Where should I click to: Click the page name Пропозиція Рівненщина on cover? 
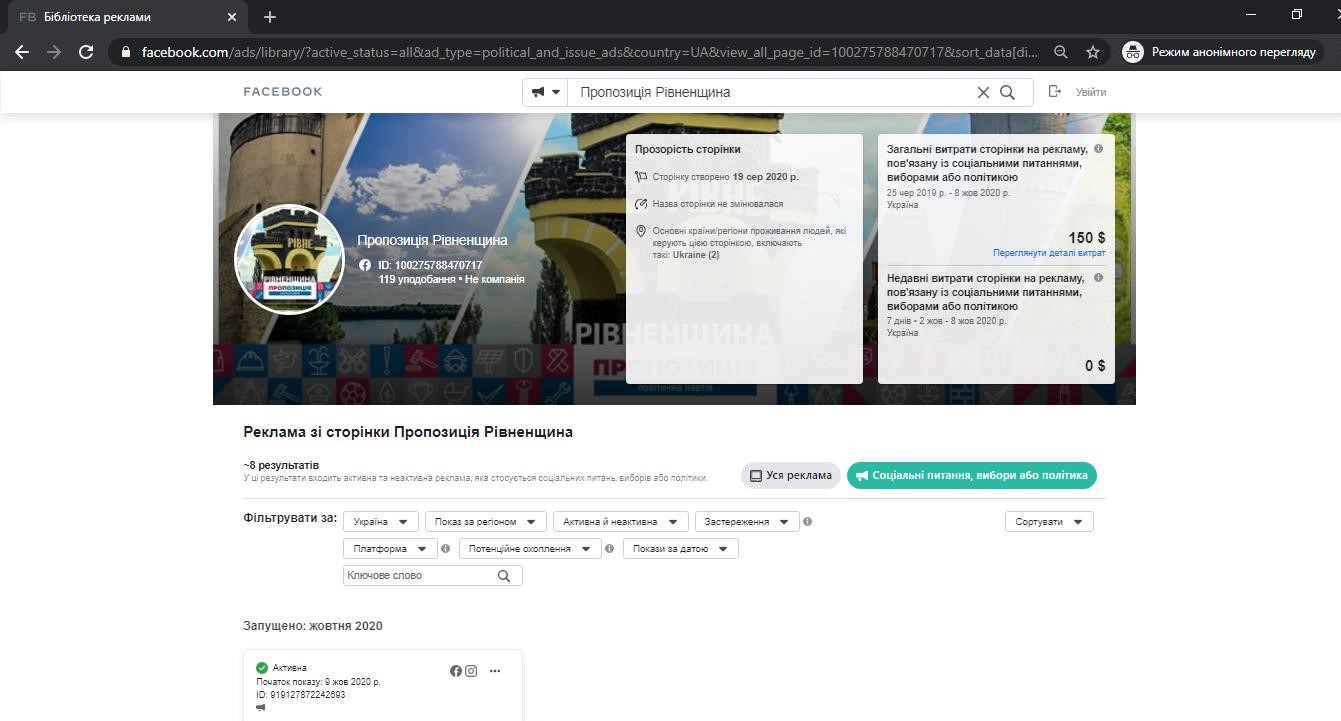click(432, 240)
